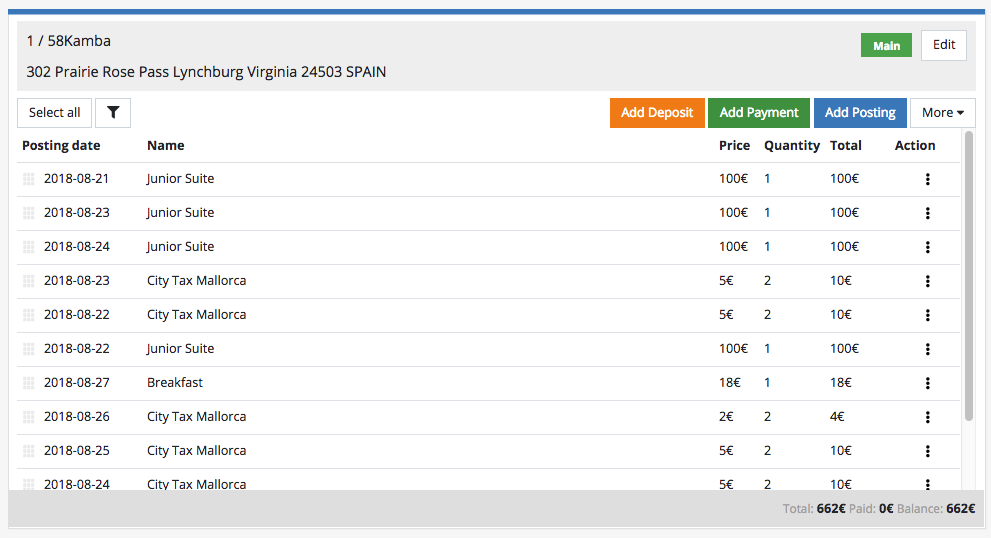Image resolution: width=991 pixels, height=538 pixels.
Task: Select the 2018-08-23 Junior Suite row handle
Action: (29, 213)
